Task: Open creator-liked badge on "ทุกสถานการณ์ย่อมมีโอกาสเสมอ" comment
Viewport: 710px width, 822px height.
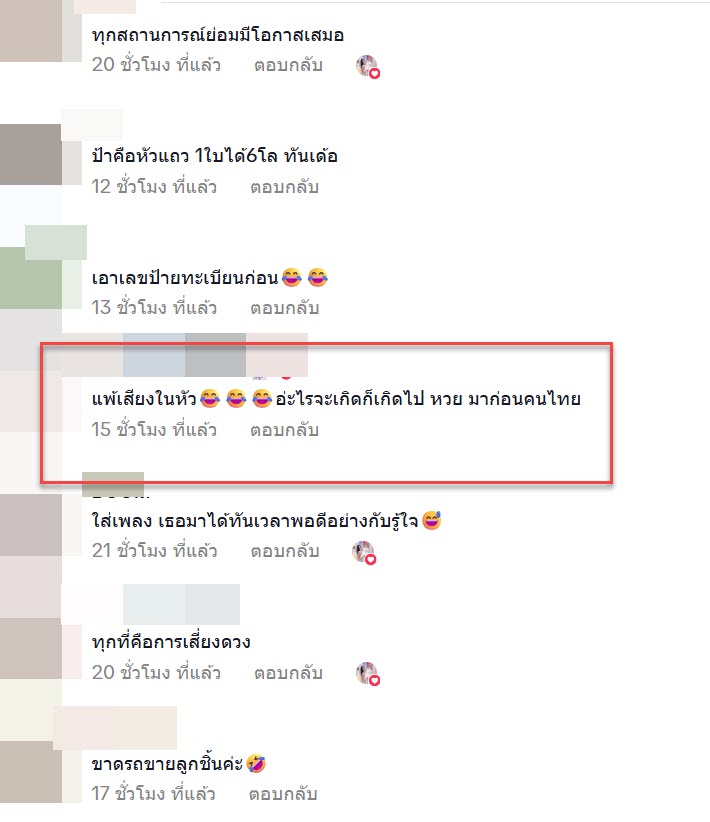Action: (x=368, y=67)
